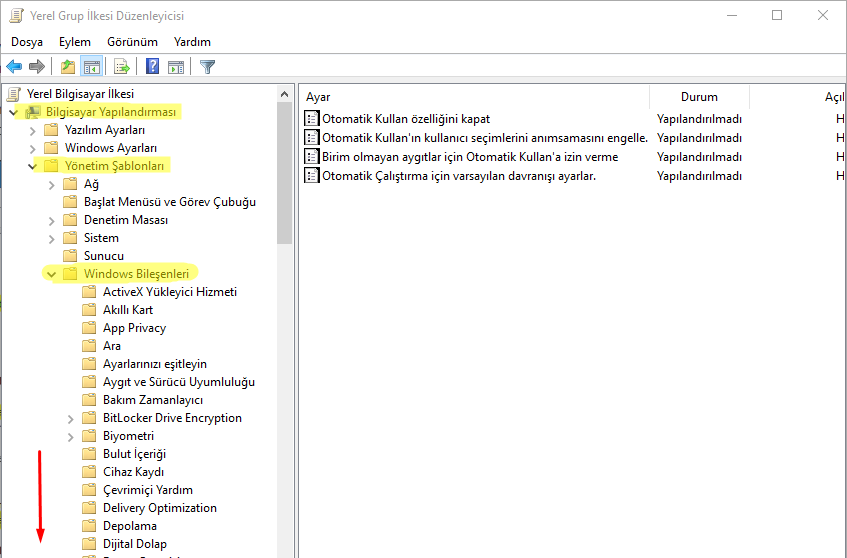Click the Up one level folder icon
The height and width of the screenshot is (558, 847).
pos(68,67)
